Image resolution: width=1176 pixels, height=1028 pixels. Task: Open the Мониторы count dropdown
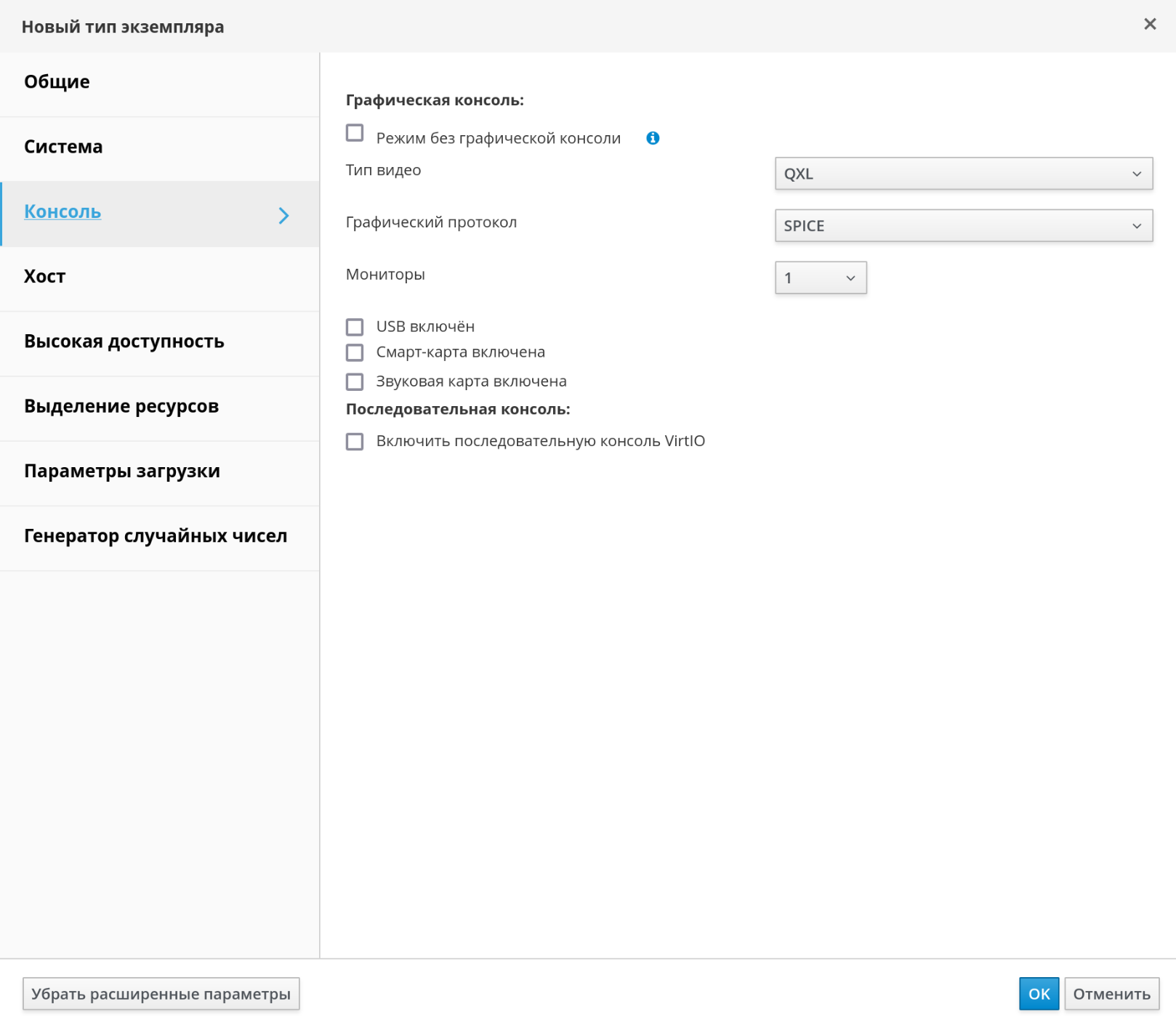tap(820, 278)
